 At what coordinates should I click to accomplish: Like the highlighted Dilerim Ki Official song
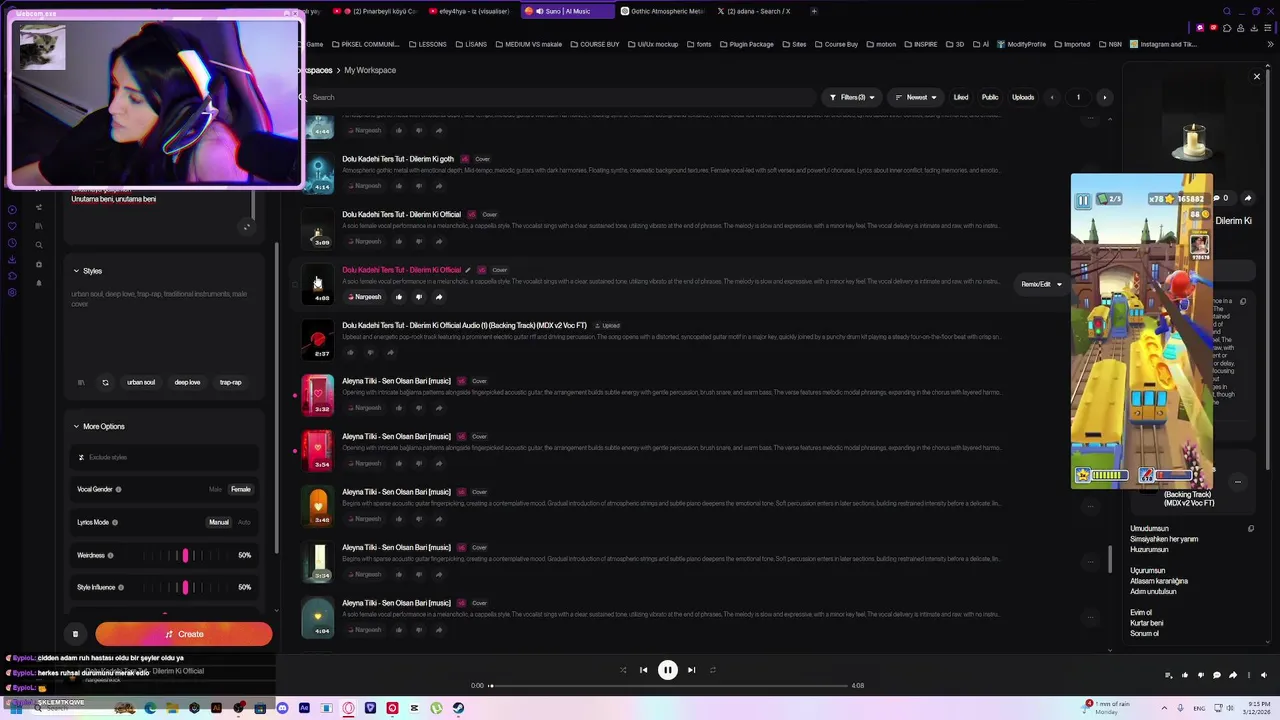(x=399, y=297)
